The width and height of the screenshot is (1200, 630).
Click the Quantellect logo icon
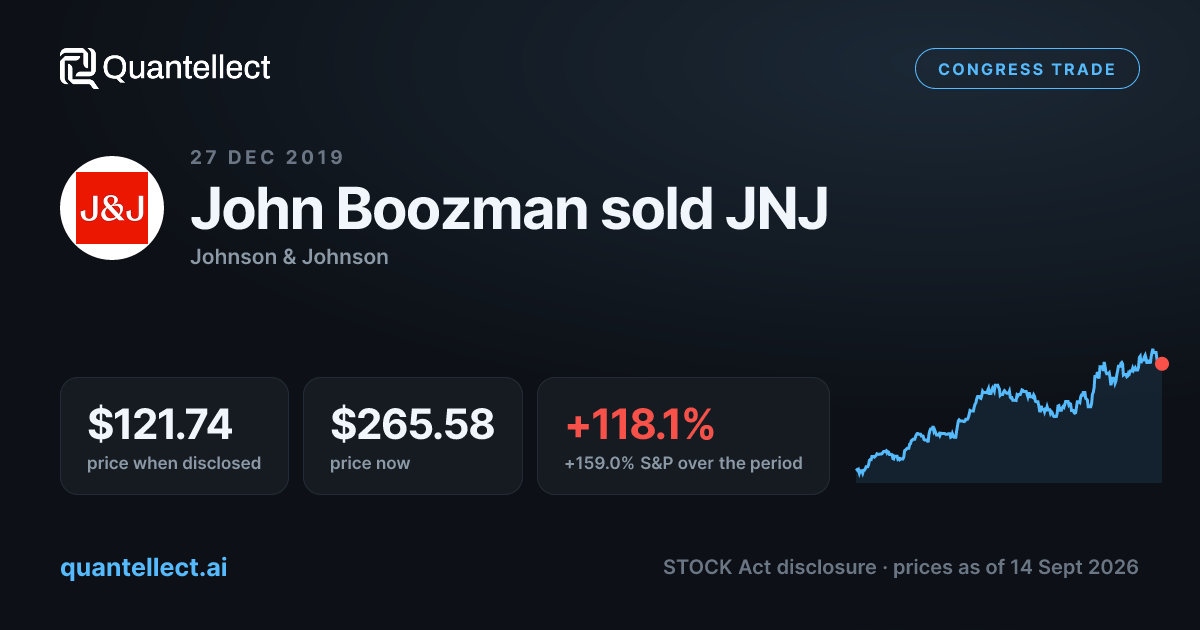(78, 68)
